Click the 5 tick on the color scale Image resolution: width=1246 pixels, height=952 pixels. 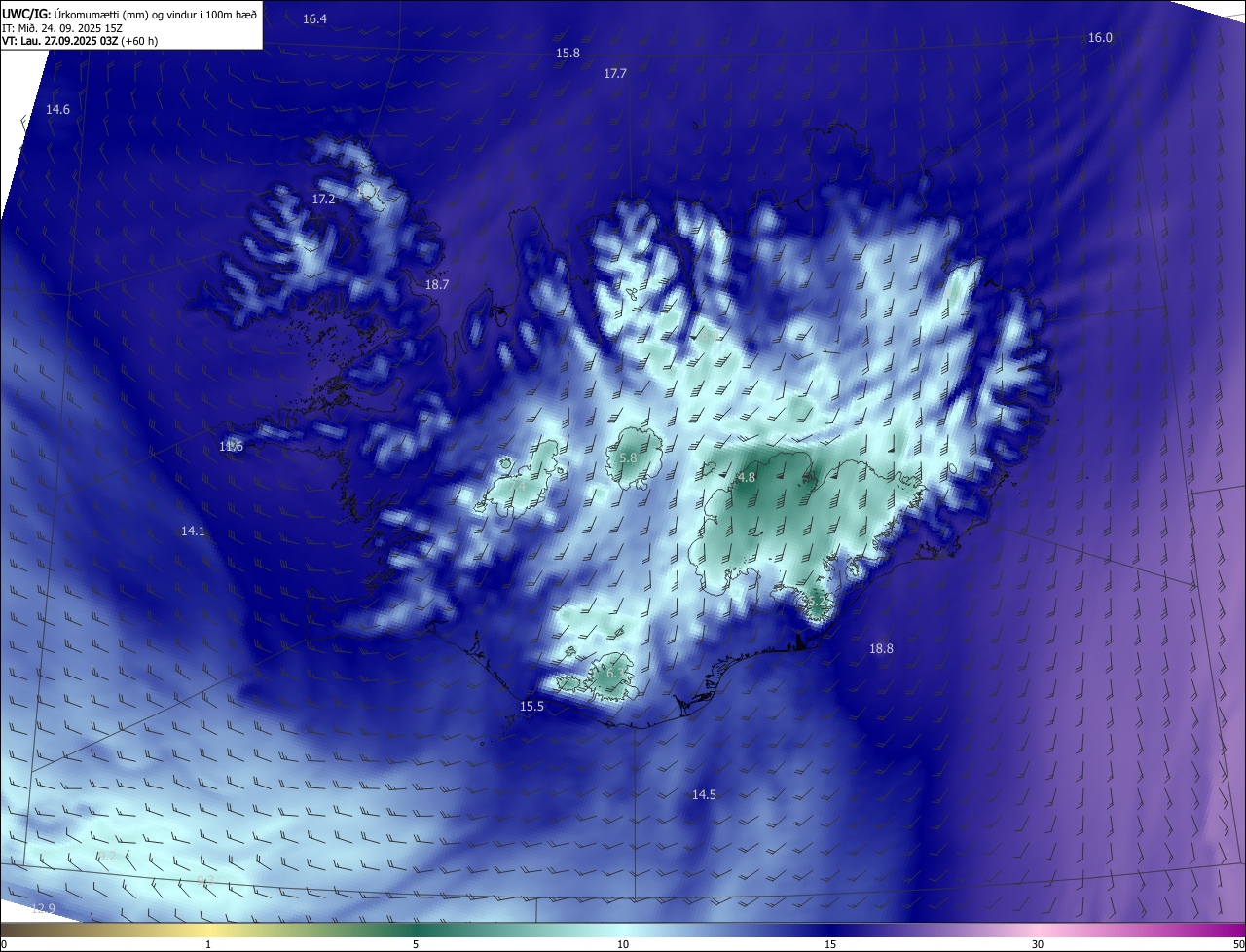(416, 944)
